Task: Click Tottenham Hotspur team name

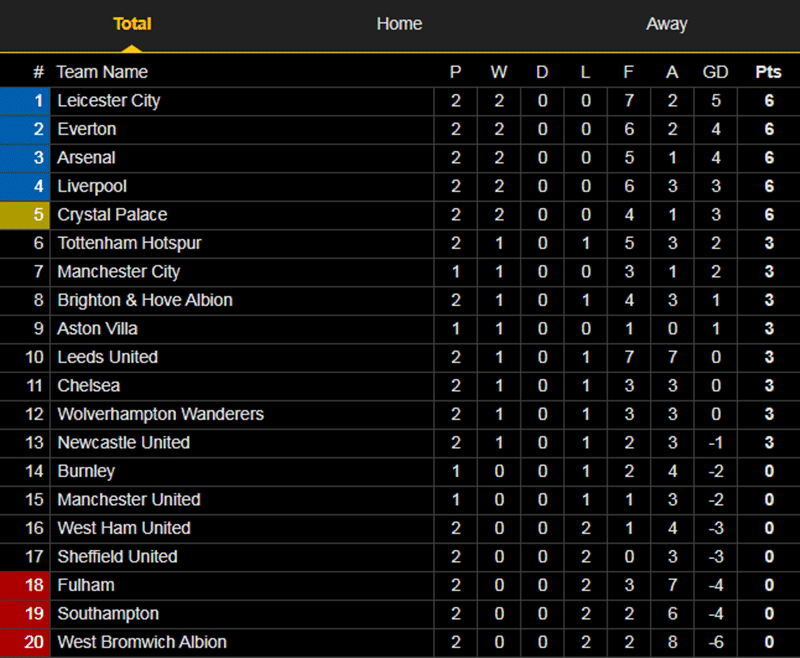Action: [129, 243]
